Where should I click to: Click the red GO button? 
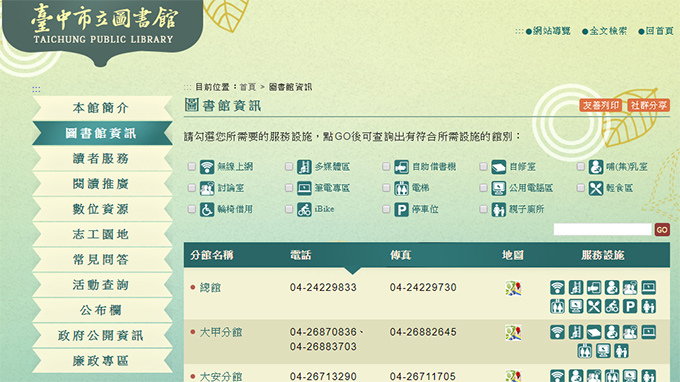662,230
